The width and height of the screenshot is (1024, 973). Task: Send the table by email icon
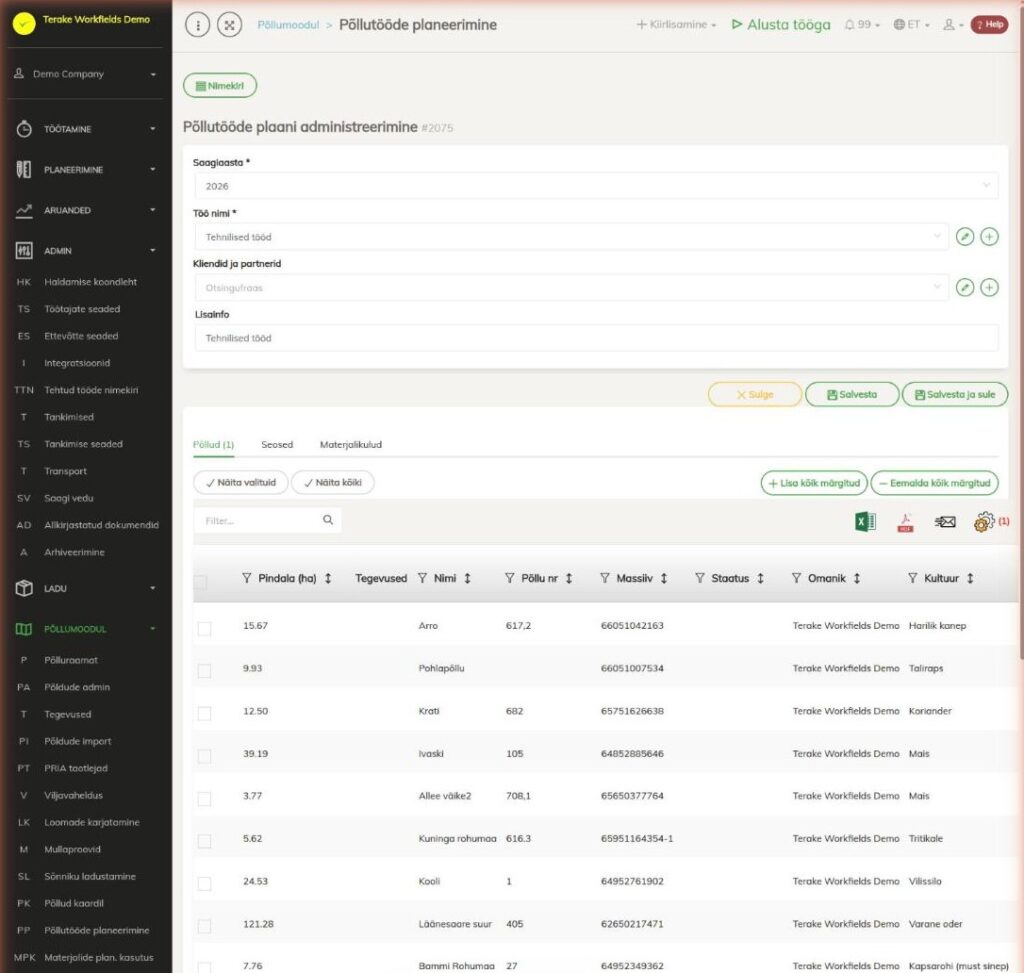[945, 522]
